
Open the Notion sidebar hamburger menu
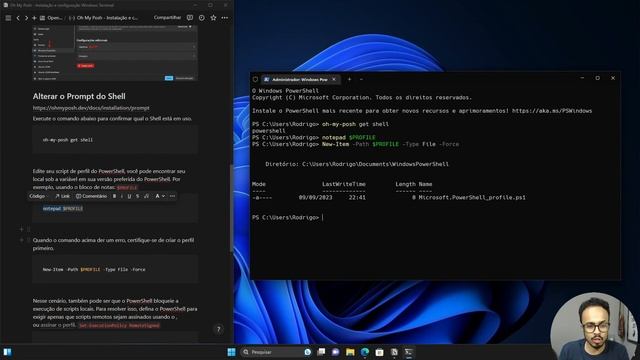click(8, 18)
